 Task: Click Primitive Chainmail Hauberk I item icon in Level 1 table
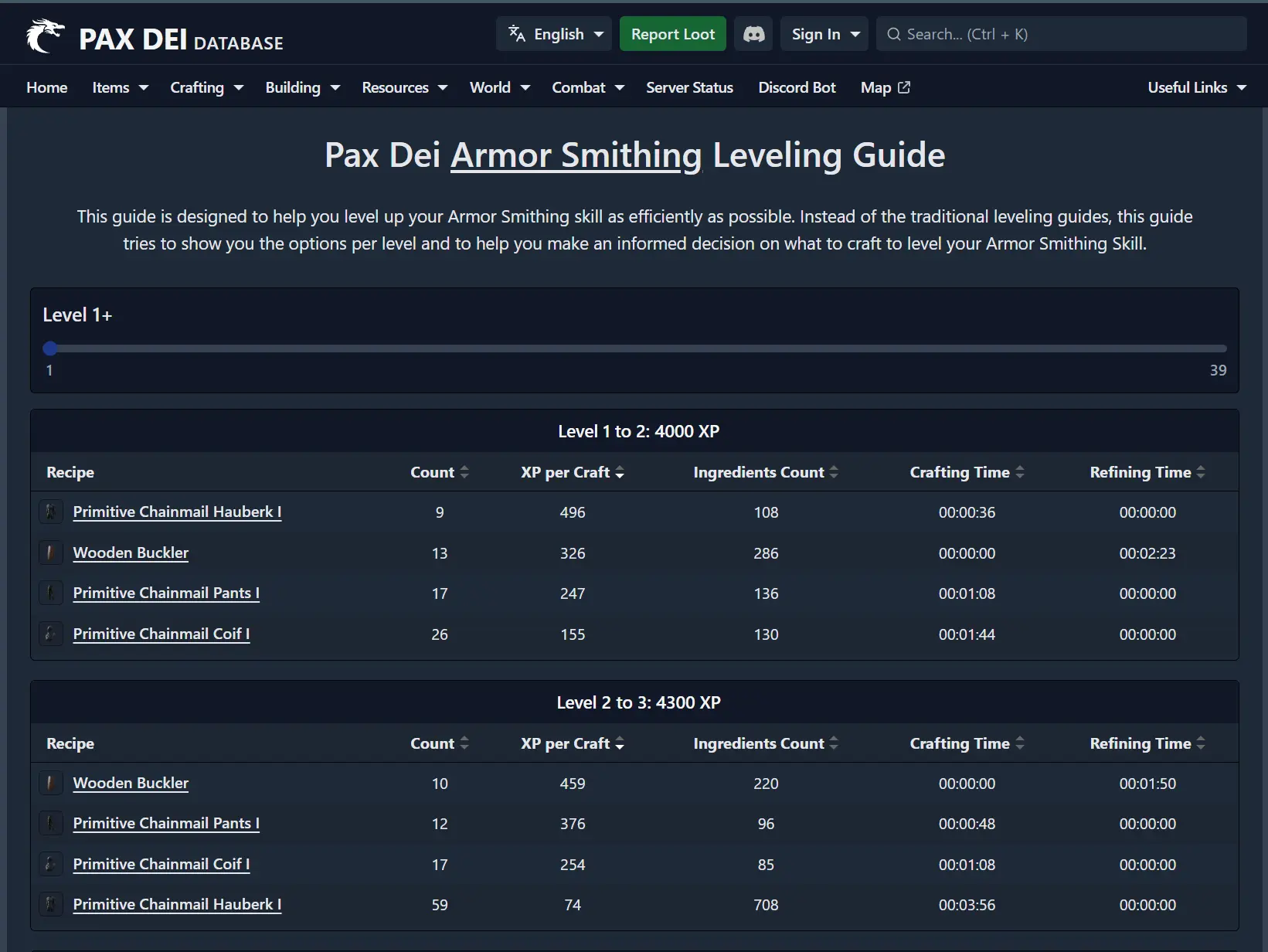[x=51, y=512]
